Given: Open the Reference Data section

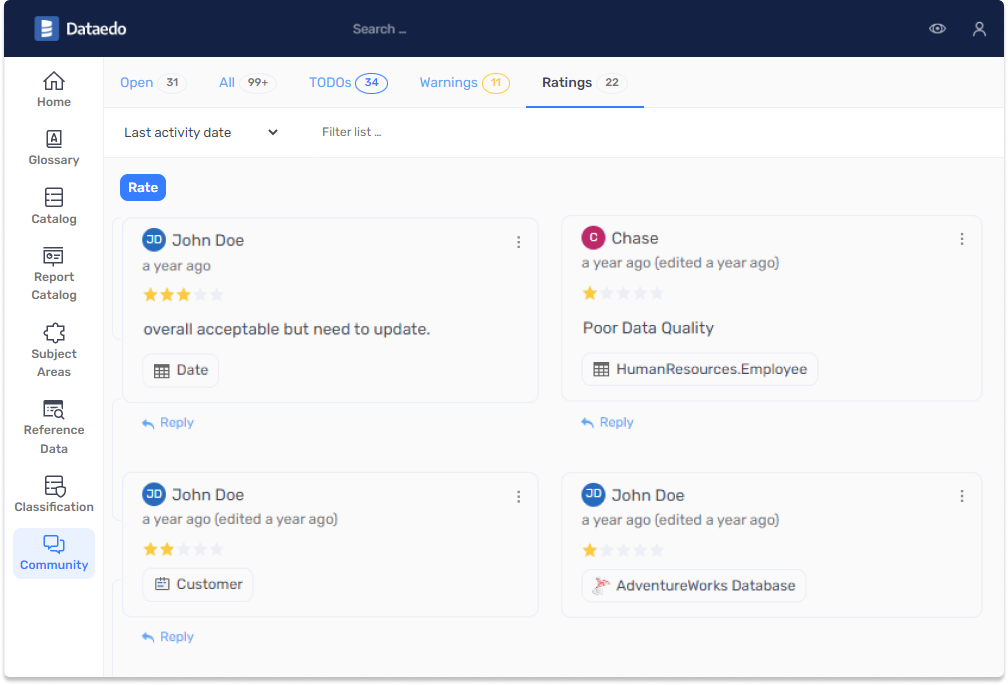Looking at the screenshot, I should point(54,422).
